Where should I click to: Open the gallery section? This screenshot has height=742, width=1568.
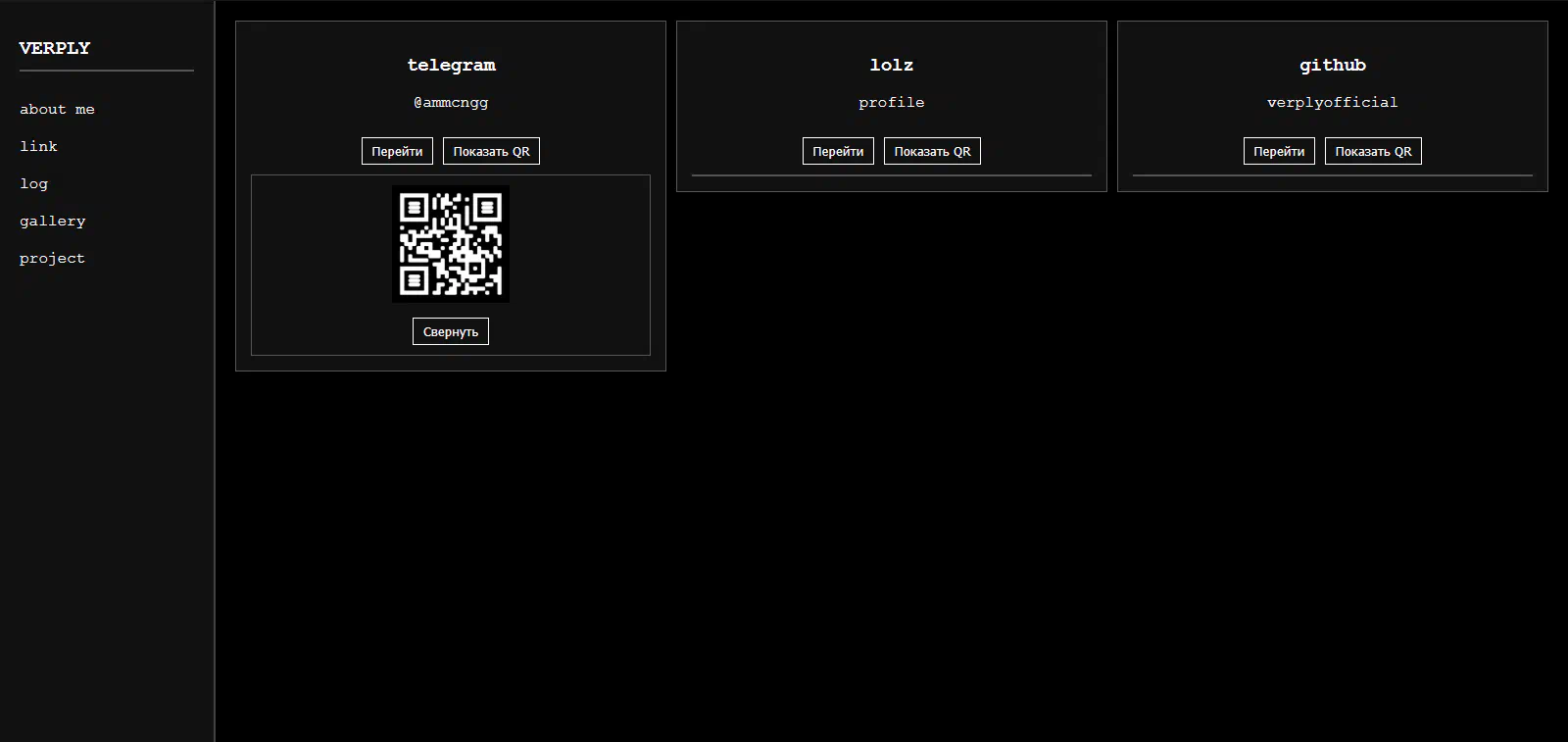pos(52,221)
